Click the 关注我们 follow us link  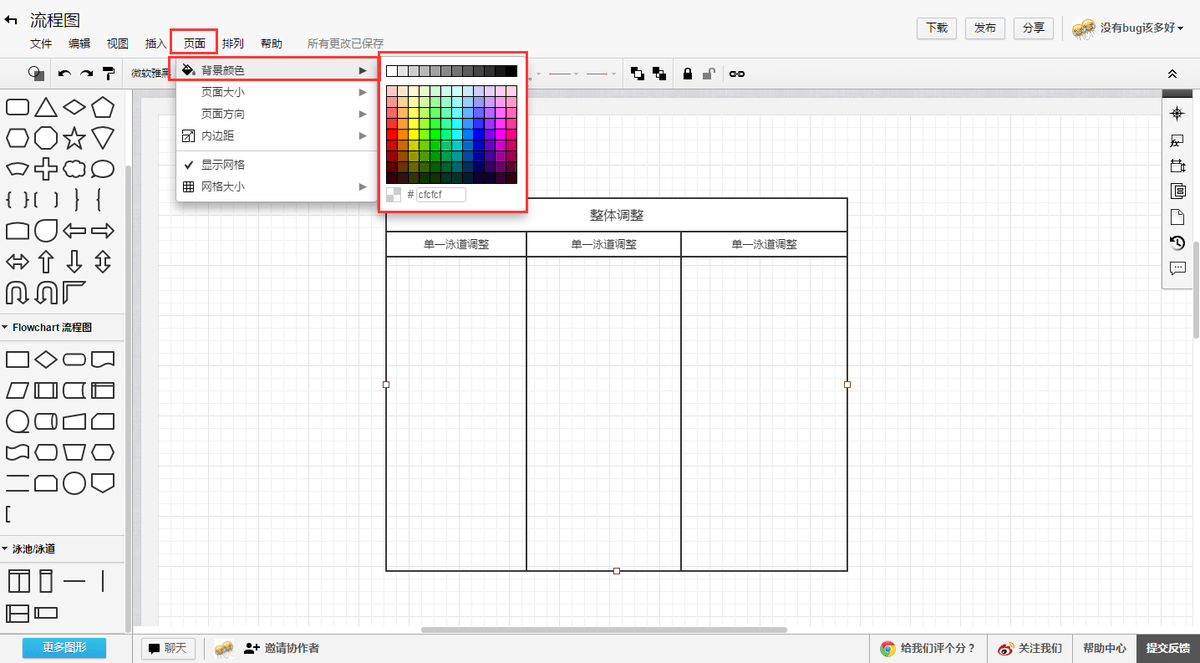[1030, 648]
